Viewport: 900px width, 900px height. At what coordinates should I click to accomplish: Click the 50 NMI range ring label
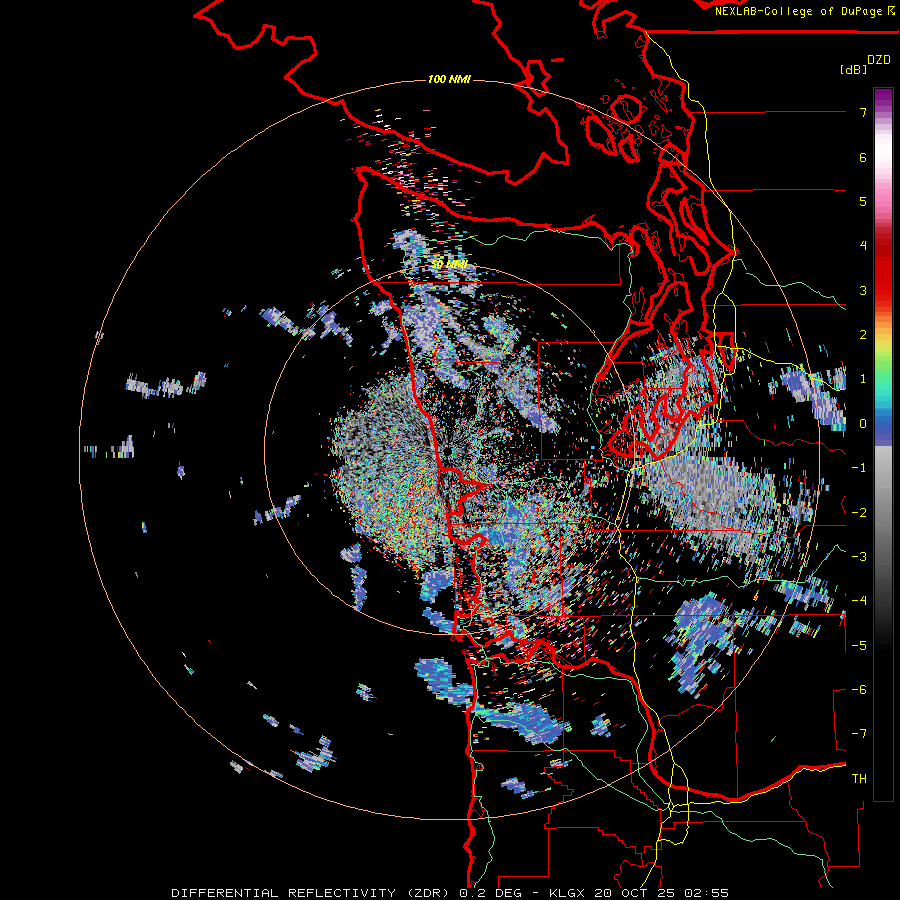click(x=449, y=265)
